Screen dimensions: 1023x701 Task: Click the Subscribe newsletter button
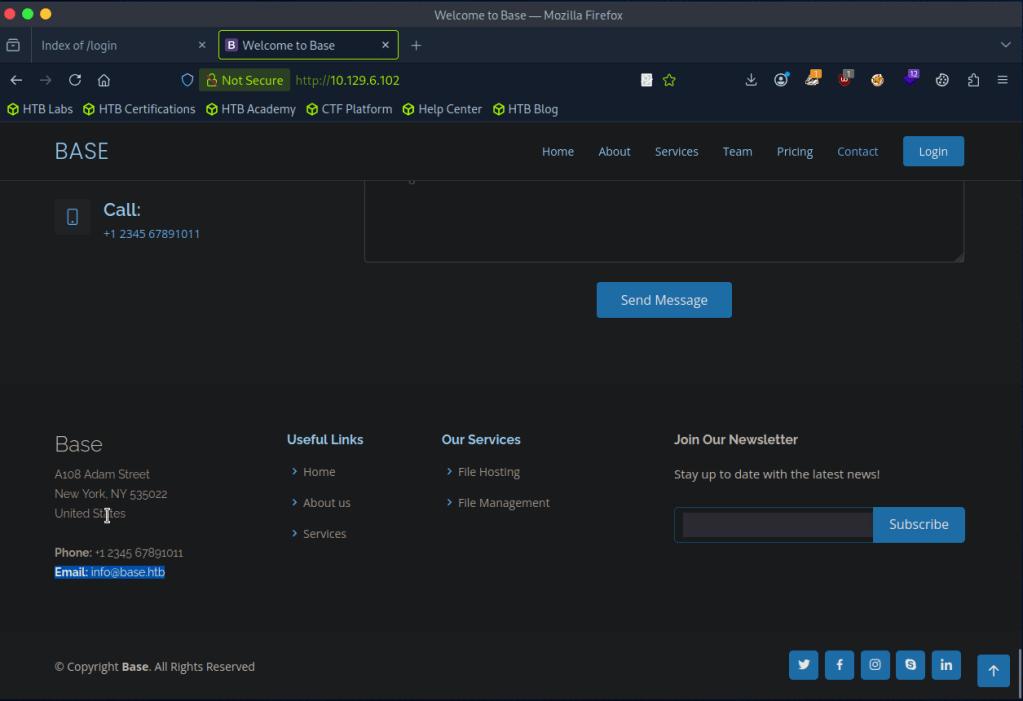(x=918, y=525)
